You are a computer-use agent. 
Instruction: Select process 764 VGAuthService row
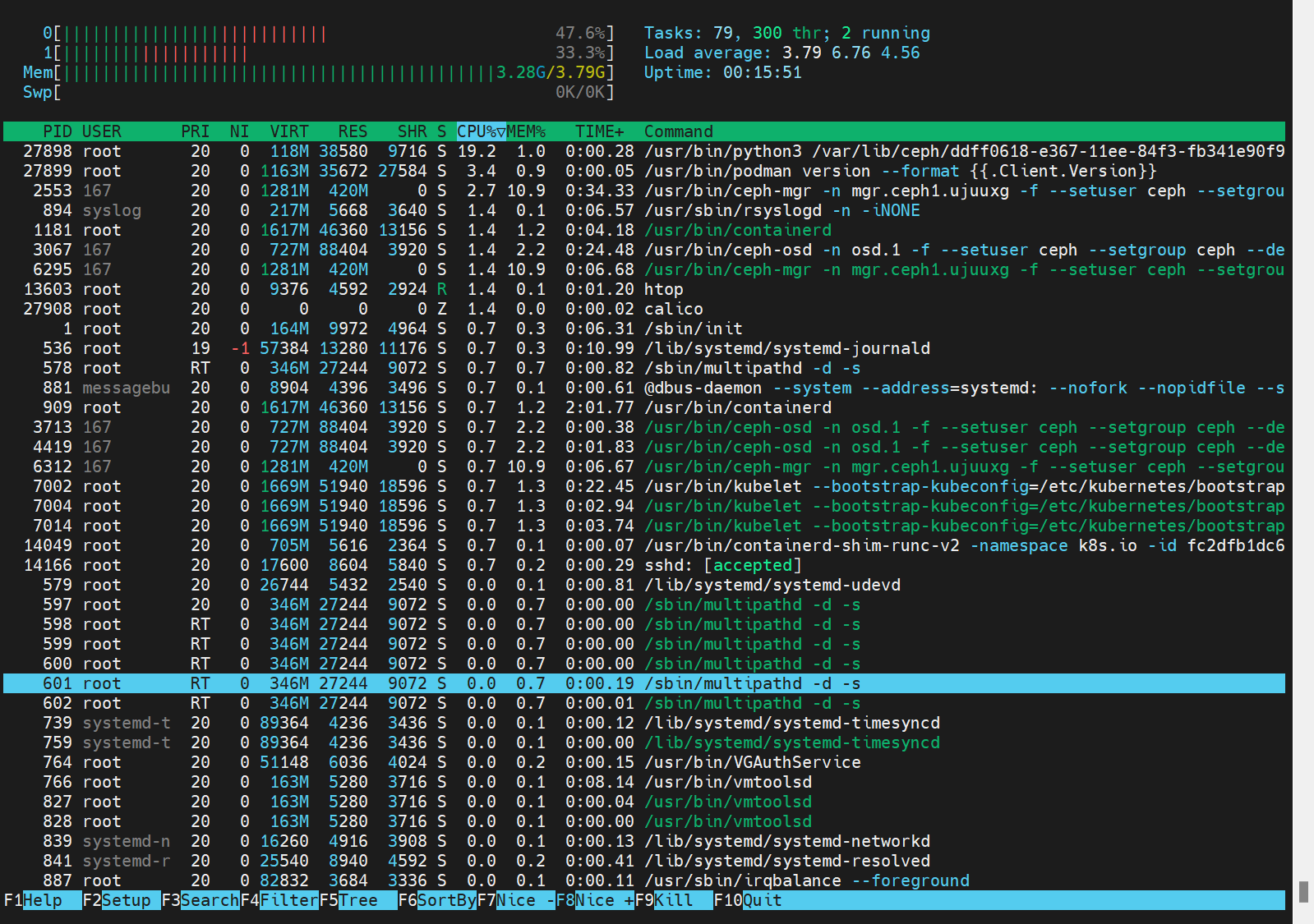[644, 762]
